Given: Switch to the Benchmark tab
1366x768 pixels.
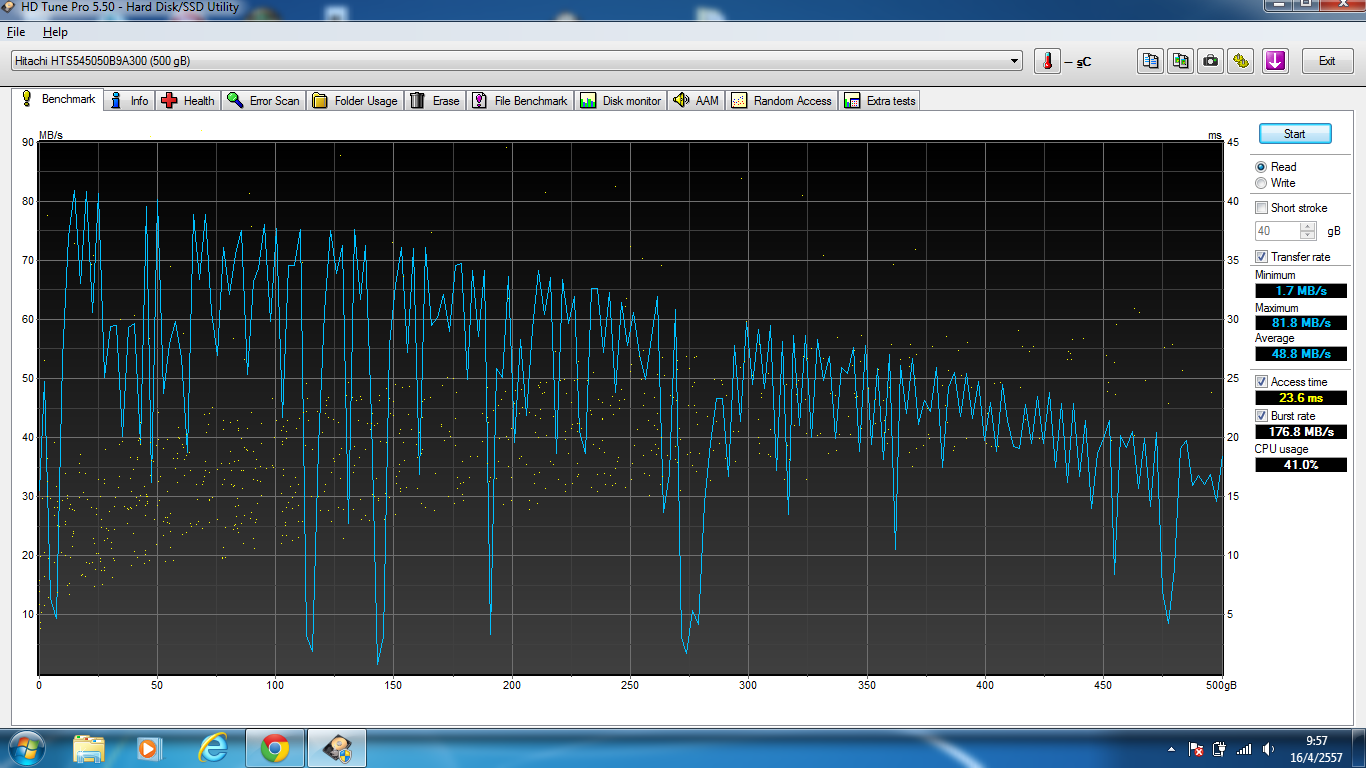Looking at the screenshot, I should [x=58, y=99].
